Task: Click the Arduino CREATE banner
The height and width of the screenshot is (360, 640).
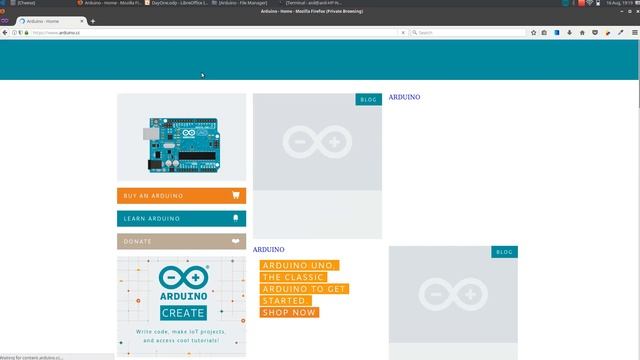Action: pyautogui.click(x=182, y=307)
